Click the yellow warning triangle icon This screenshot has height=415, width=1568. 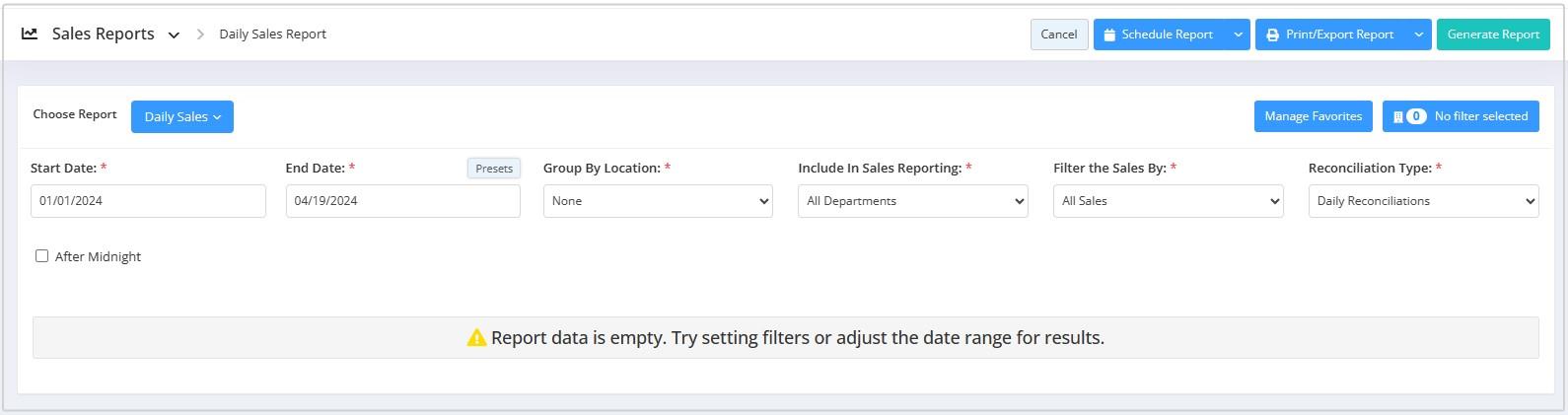point(476,338)
